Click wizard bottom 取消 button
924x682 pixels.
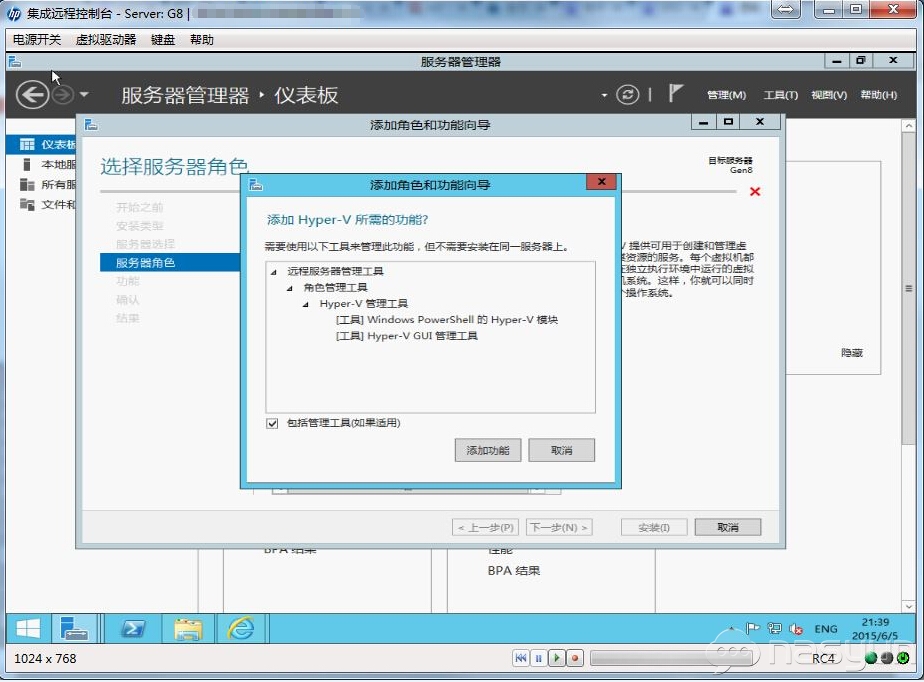[728, 527]
